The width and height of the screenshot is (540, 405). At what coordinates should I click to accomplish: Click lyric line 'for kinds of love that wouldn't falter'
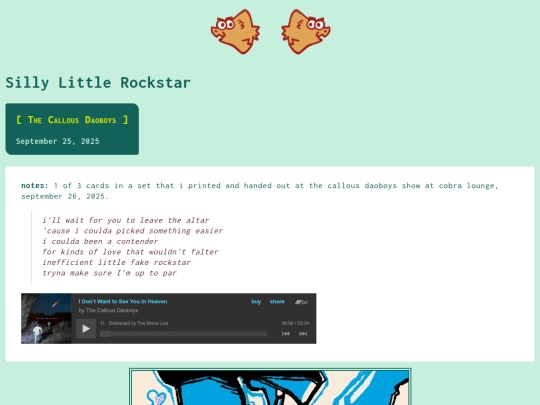(x=130, y=252)
